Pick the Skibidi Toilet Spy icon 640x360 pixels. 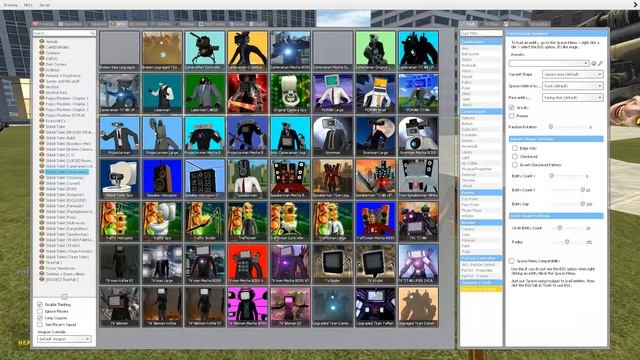coord(119,179)
